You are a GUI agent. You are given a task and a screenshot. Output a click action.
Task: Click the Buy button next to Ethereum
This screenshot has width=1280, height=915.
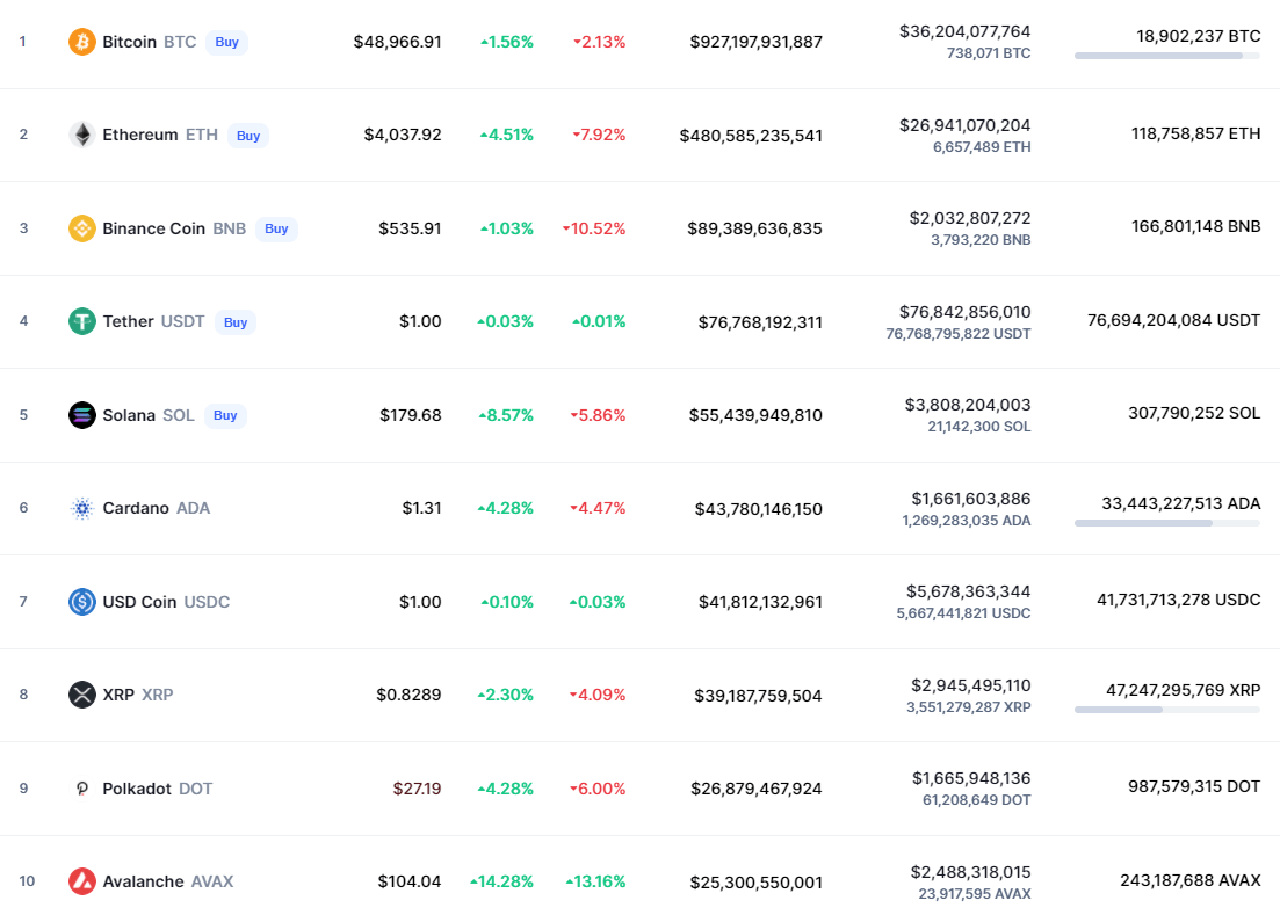[x=248, y=135]
